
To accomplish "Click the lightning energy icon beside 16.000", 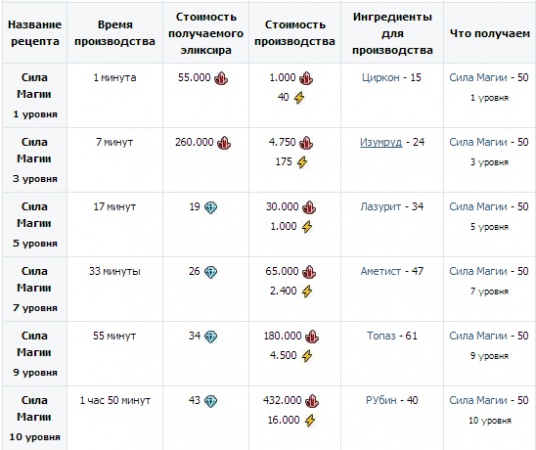I will point(310,421).
